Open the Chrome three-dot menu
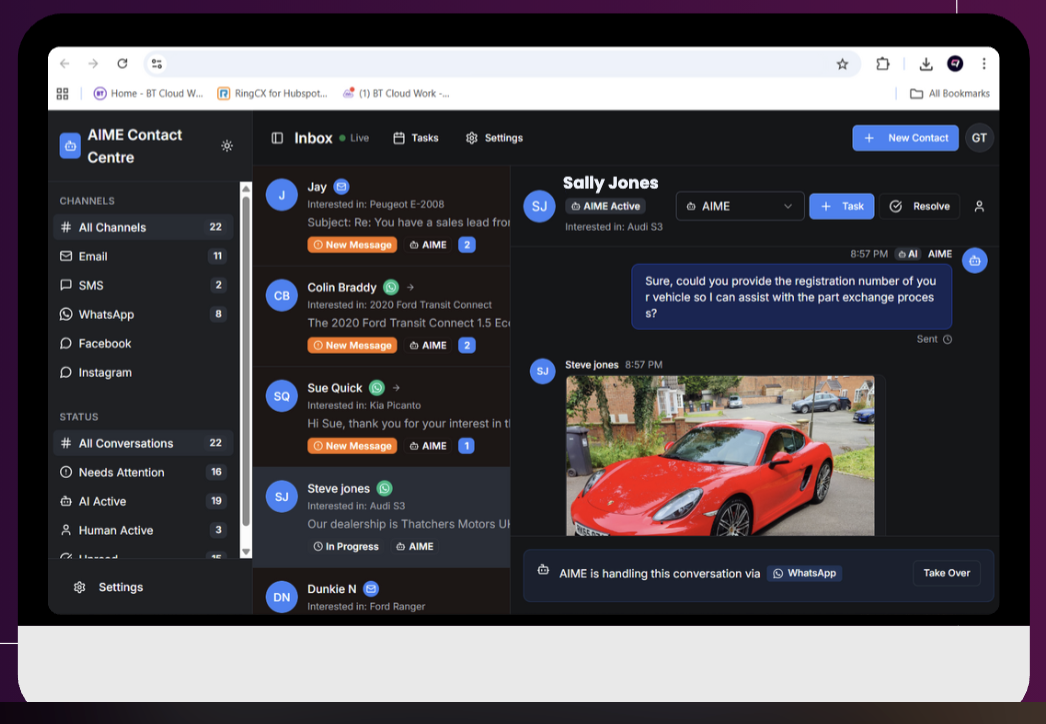Viewport: 1046px width, 724px height. pos(984,64)
